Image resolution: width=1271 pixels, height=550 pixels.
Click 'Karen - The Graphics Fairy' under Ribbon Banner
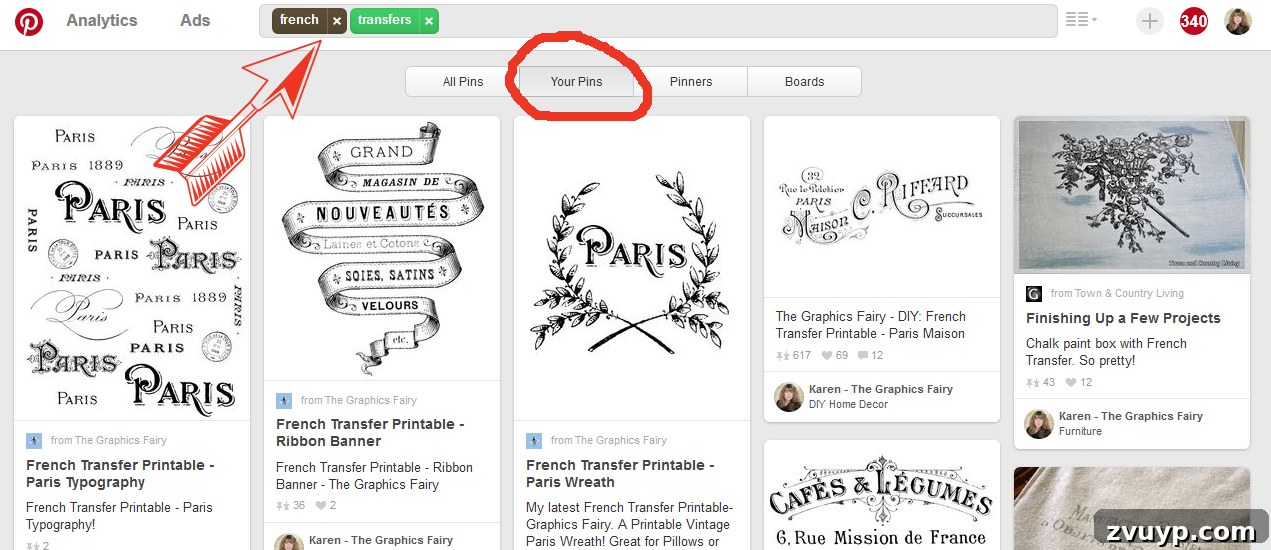[x=381, y=540]
